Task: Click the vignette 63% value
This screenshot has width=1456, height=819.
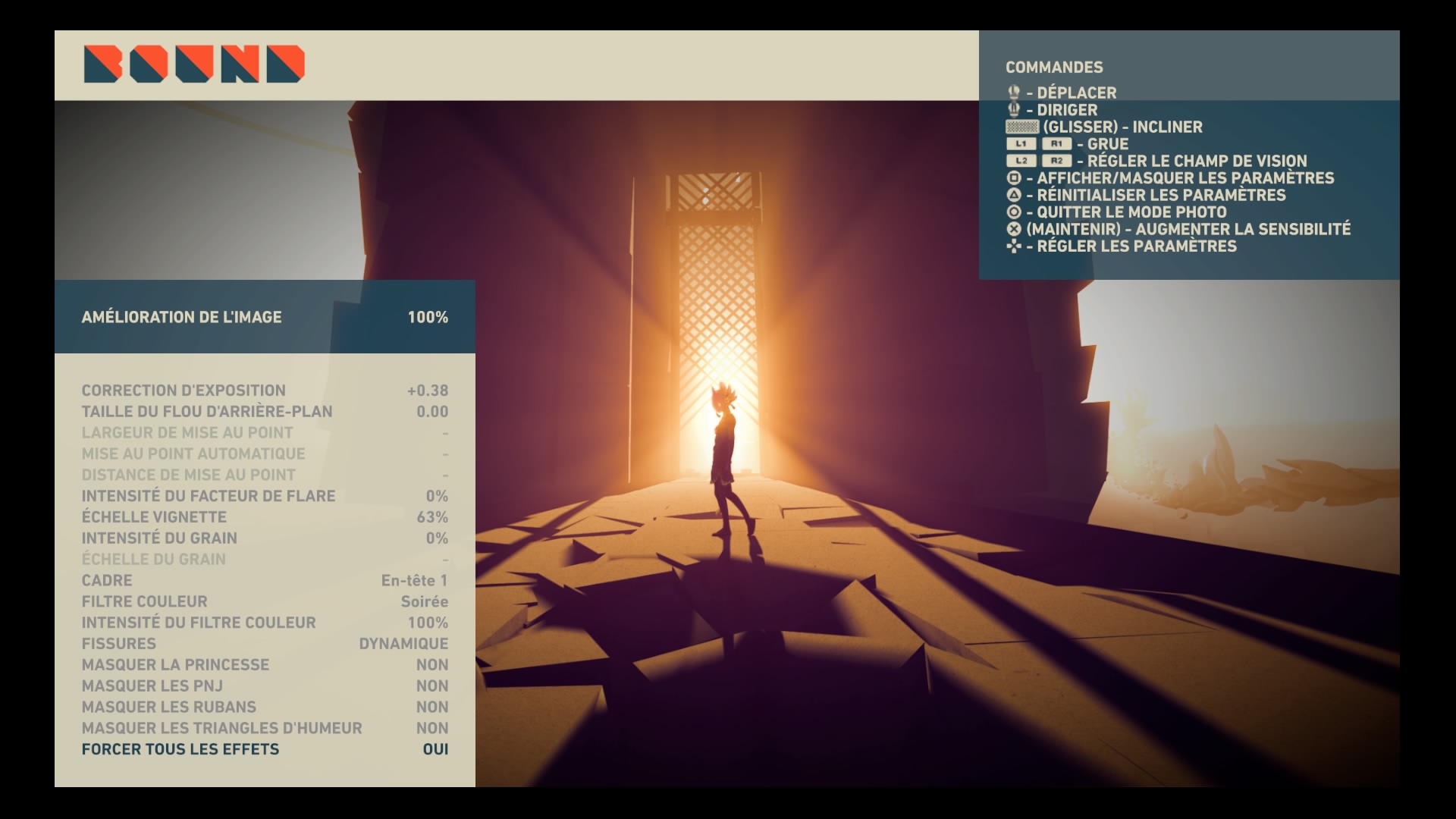Action: (x=432, y=517)
